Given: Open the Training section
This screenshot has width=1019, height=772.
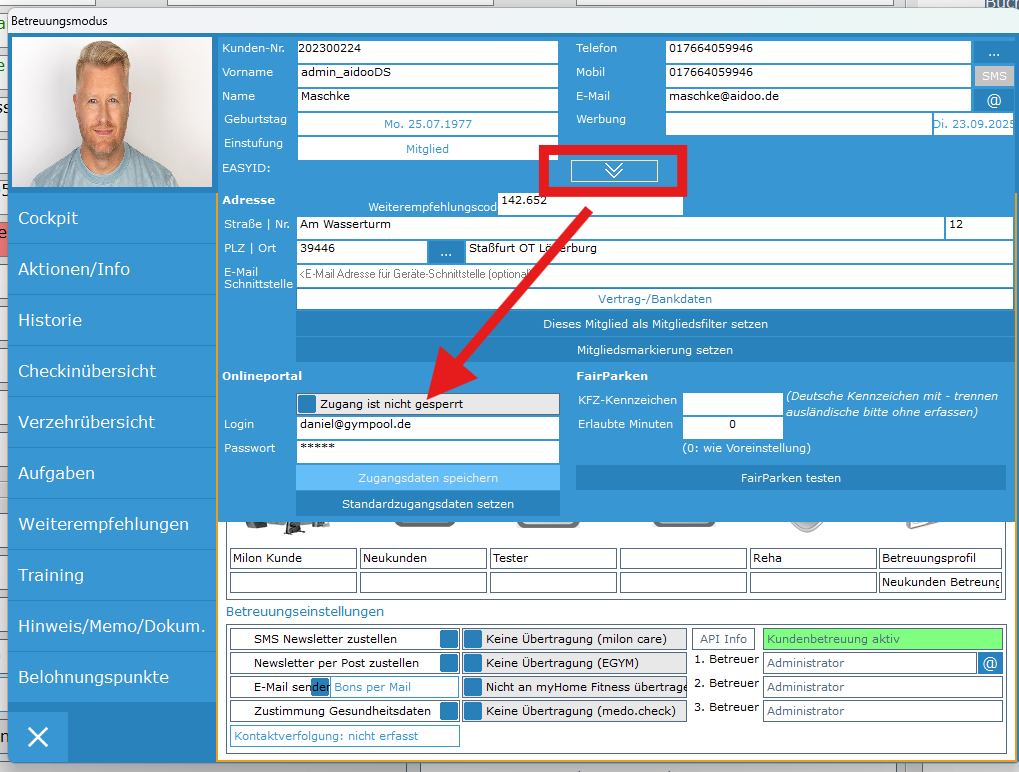Looking at the screenshot, I should pyautogui.click(x=112, y=575).
